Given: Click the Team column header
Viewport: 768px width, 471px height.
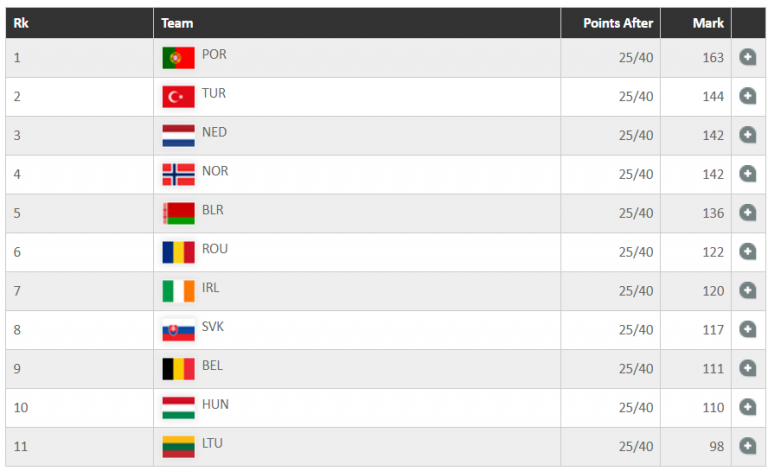Looking at the screenshot, I should tap(177, 23).
